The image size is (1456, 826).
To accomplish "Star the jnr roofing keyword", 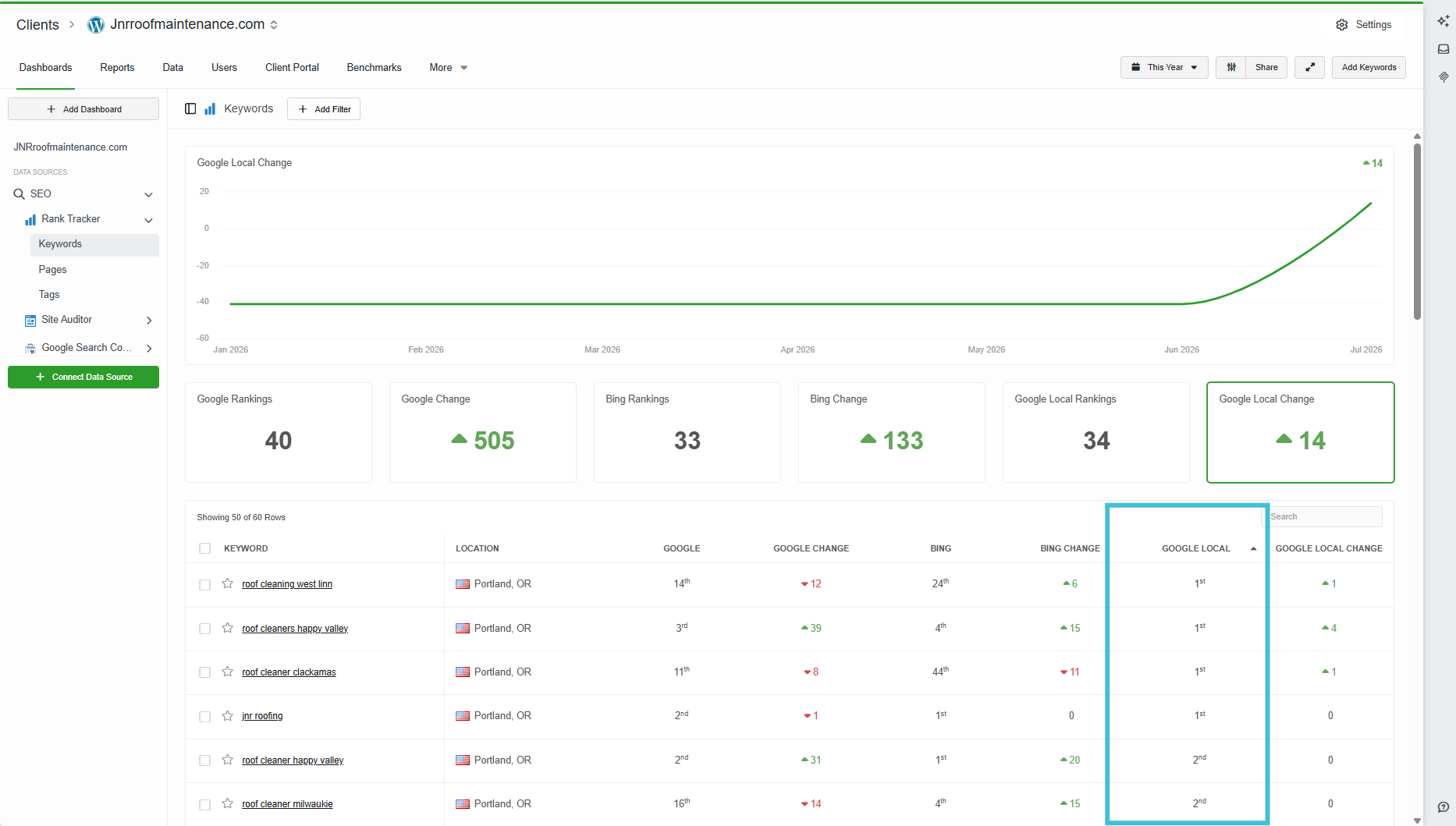I will (x=227, y=715).
